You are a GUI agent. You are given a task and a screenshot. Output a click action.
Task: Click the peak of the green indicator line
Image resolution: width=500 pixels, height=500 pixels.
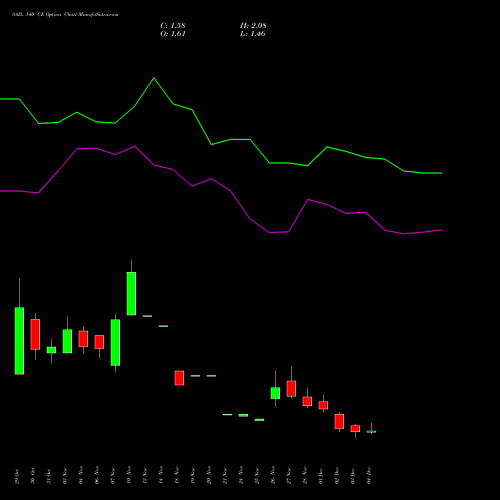tap(154, 78)
